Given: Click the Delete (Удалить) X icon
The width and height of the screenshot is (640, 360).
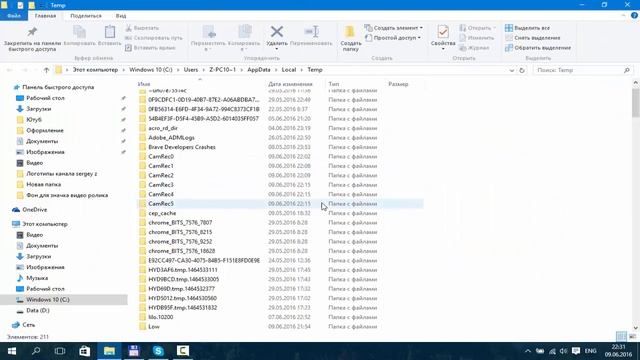Looking at the screenshot, I should tap(277, 31).
